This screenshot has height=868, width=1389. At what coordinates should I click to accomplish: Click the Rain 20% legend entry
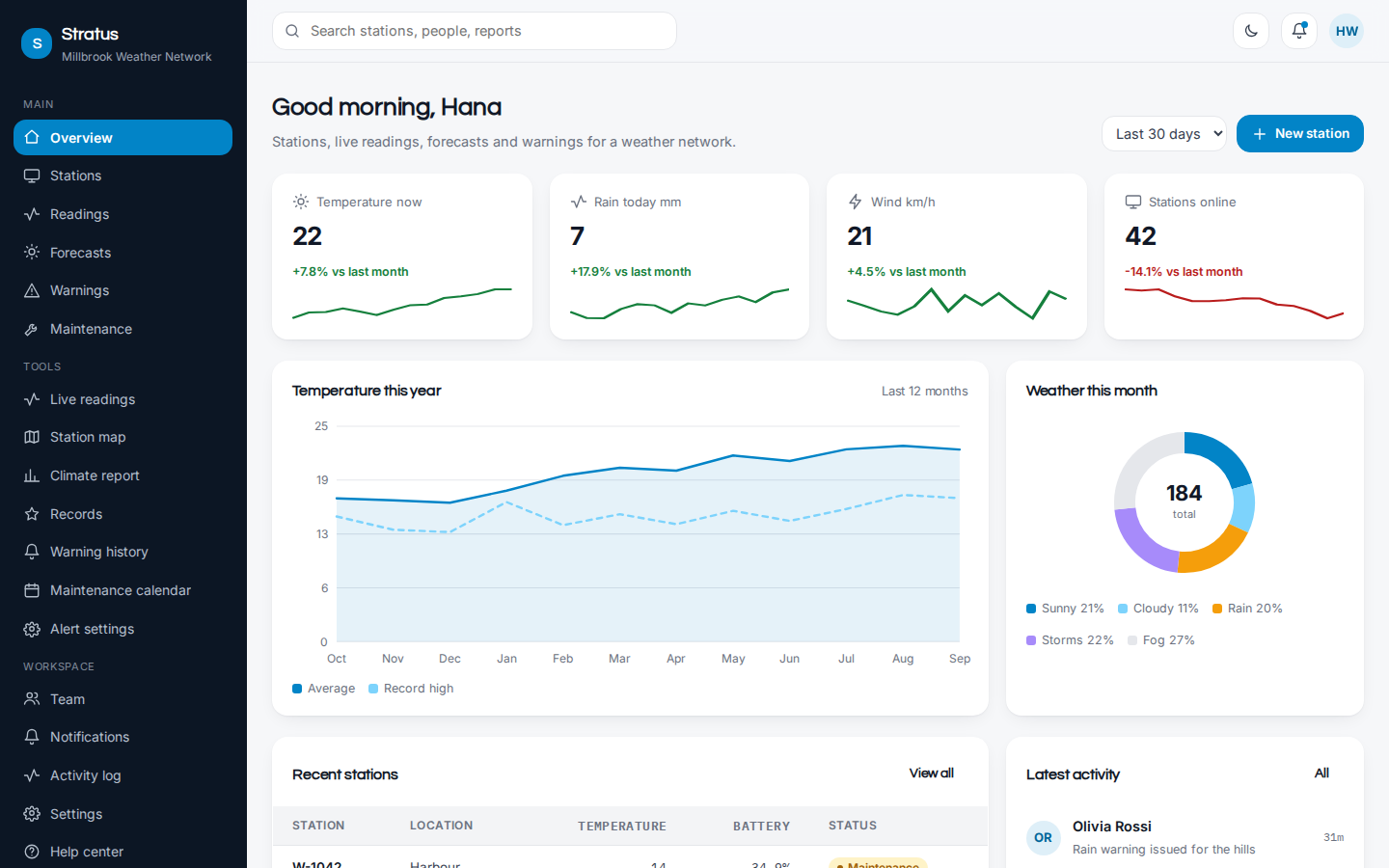pyautogui.click(x=1247, y=609)
